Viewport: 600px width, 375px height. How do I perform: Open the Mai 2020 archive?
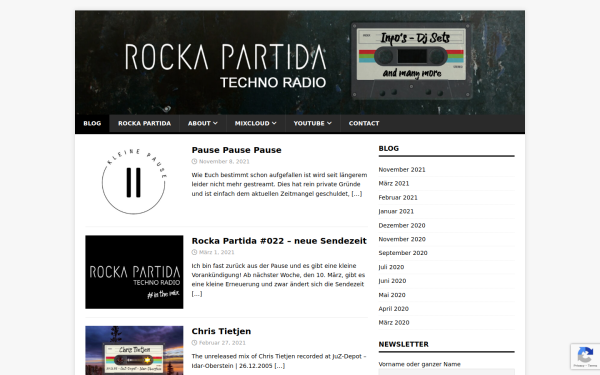point(392,295)
